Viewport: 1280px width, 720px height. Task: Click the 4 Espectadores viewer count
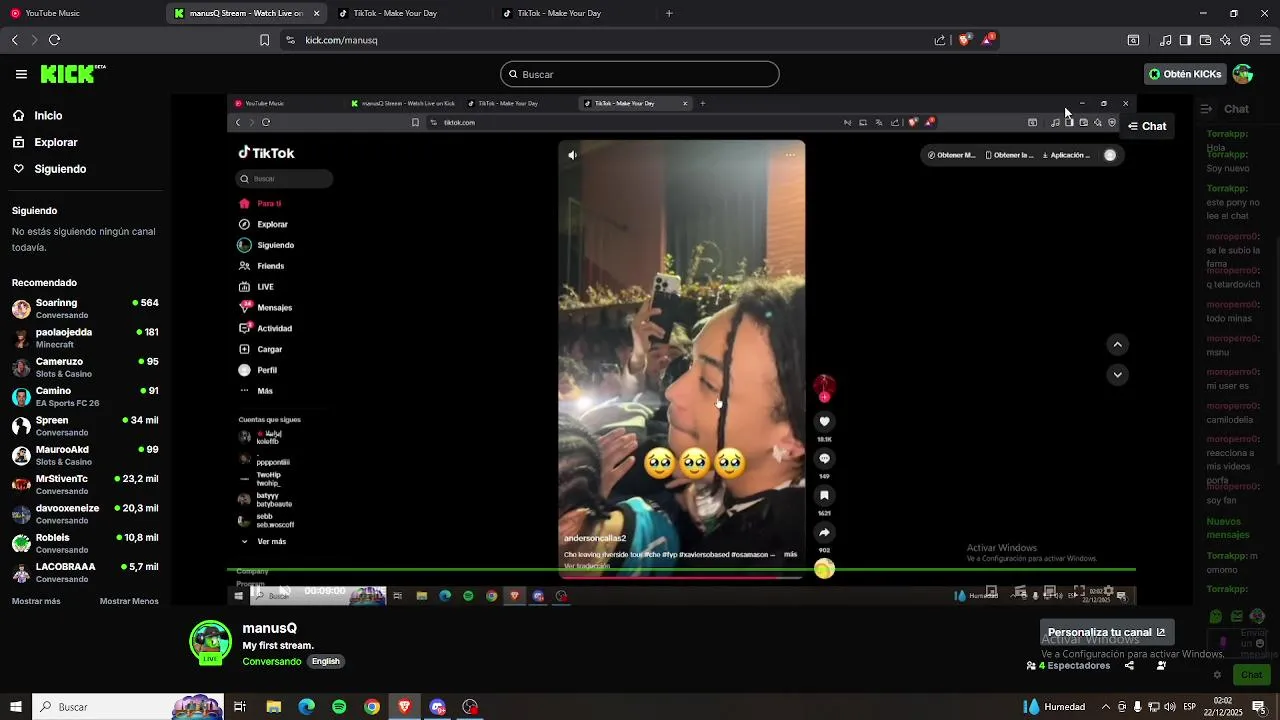pos(1068,666)
